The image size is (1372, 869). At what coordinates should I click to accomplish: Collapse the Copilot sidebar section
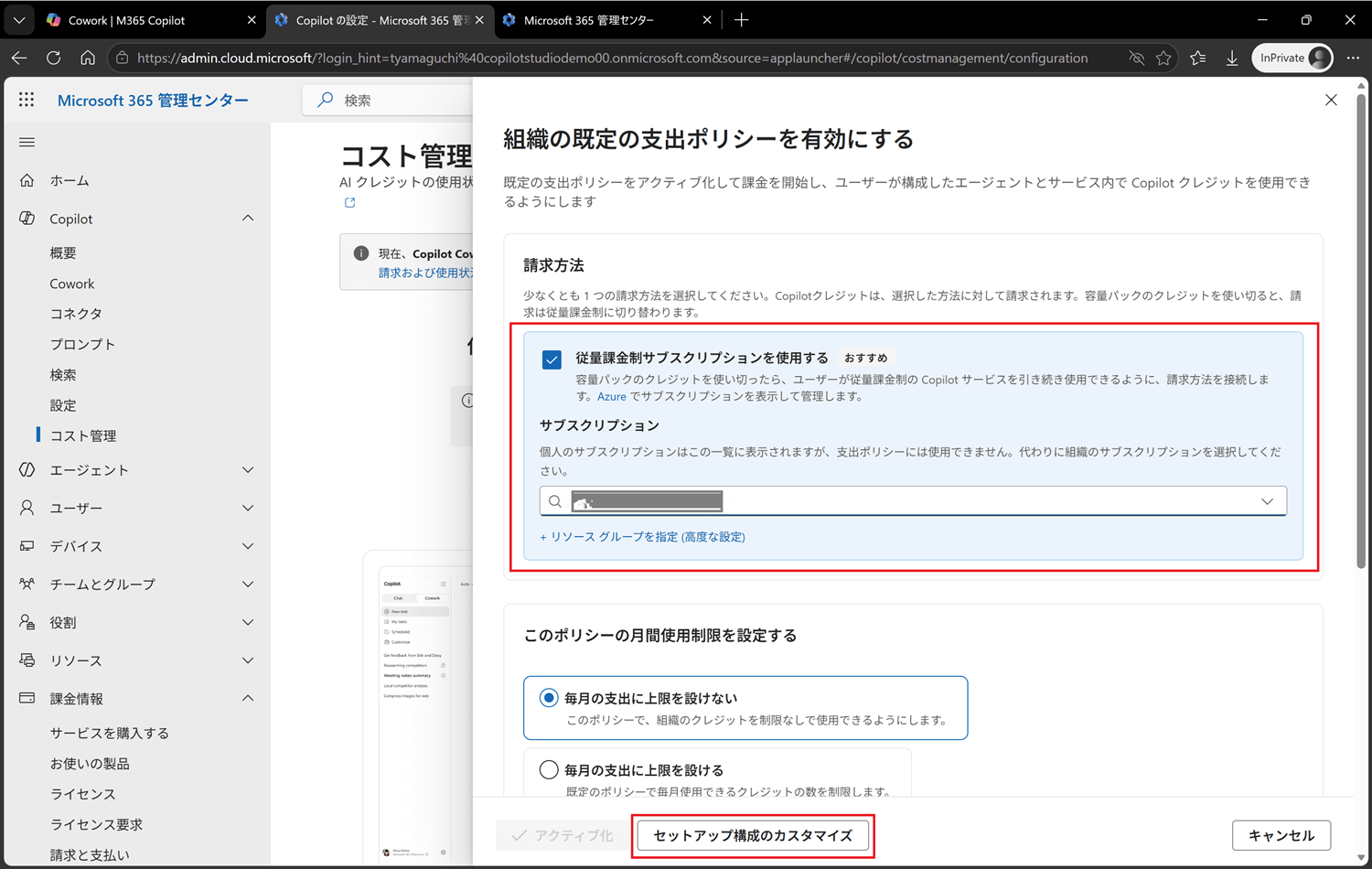(x=248, y=218)
